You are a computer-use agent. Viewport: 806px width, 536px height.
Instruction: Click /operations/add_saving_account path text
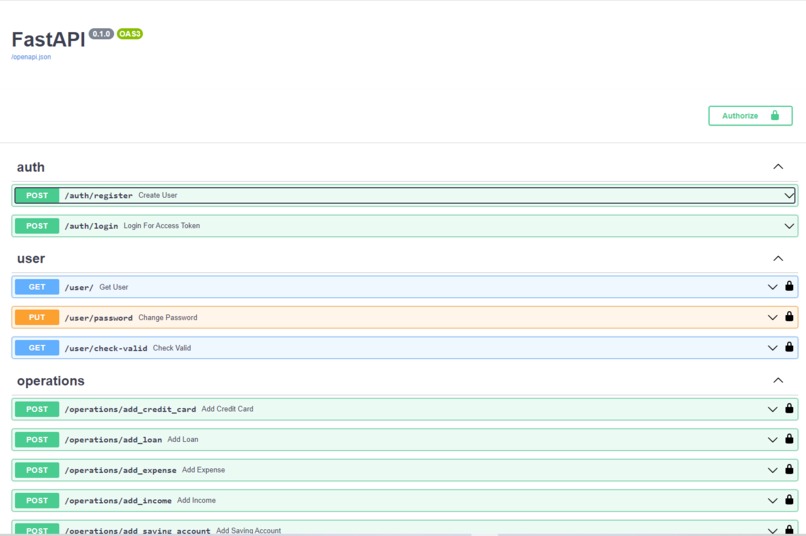(138, 531)
